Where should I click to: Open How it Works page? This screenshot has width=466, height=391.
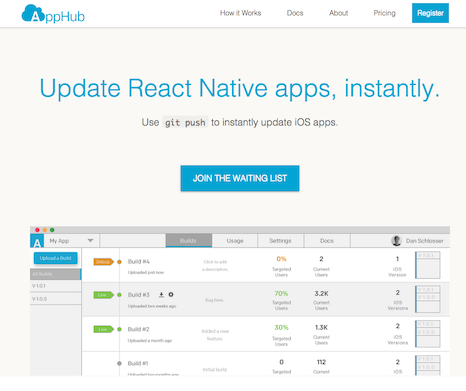[x=240, y=13]
